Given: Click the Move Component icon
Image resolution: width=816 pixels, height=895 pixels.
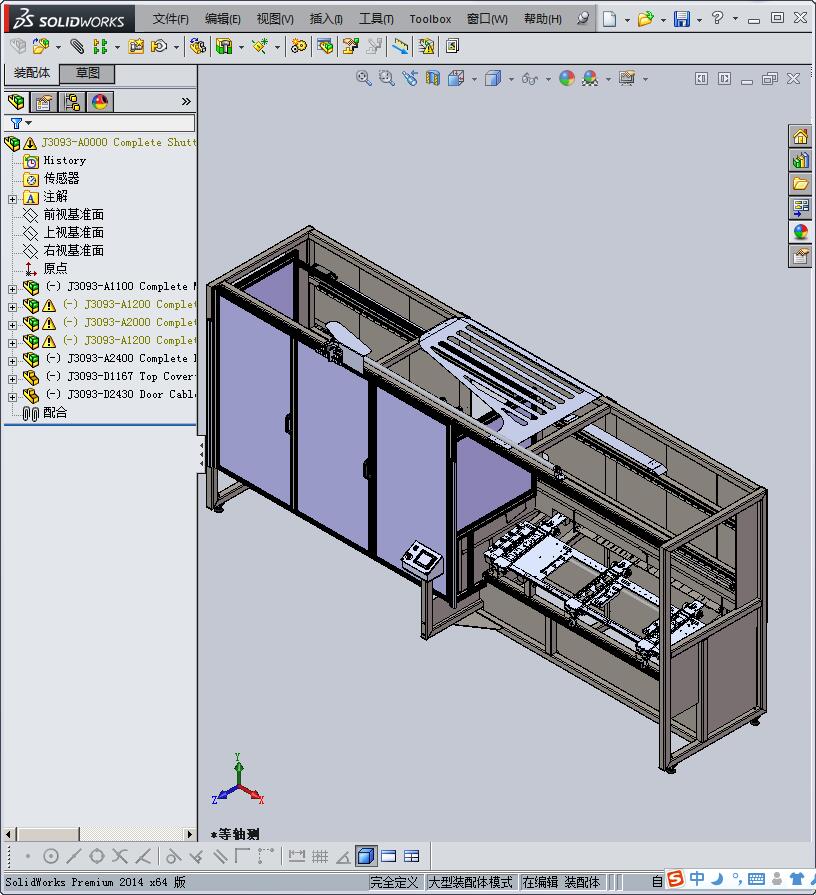Looking at the screenshot, I should pyautogui.click(x=159, y=46).
